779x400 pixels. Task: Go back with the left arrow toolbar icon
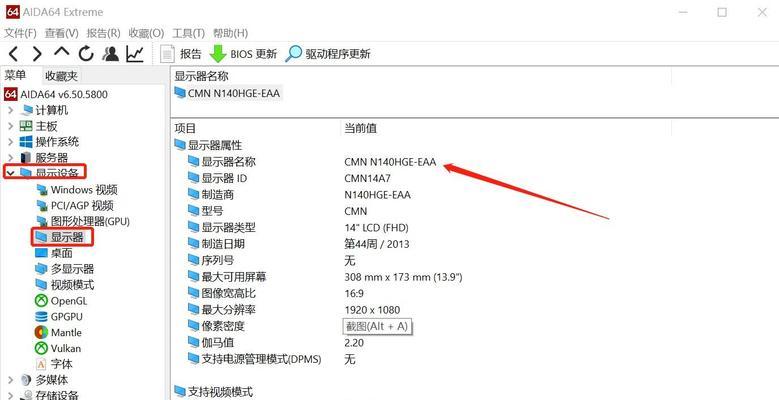(13, 53)
